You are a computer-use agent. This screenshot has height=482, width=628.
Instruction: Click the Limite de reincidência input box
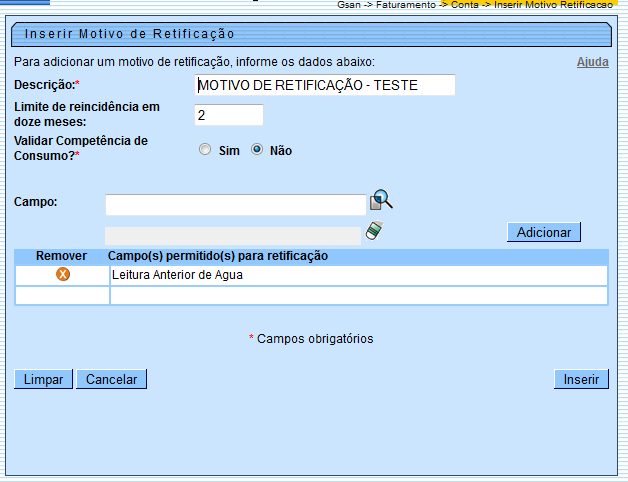(228, 115)
